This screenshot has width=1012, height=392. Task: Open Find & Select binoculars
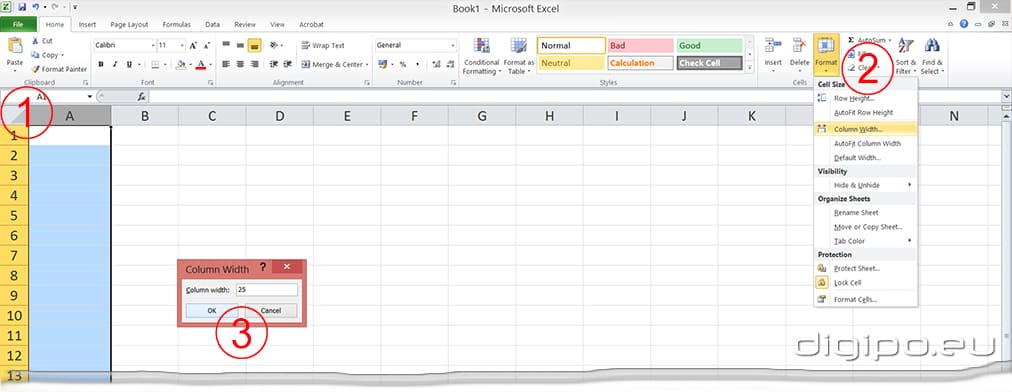point(932,56)
